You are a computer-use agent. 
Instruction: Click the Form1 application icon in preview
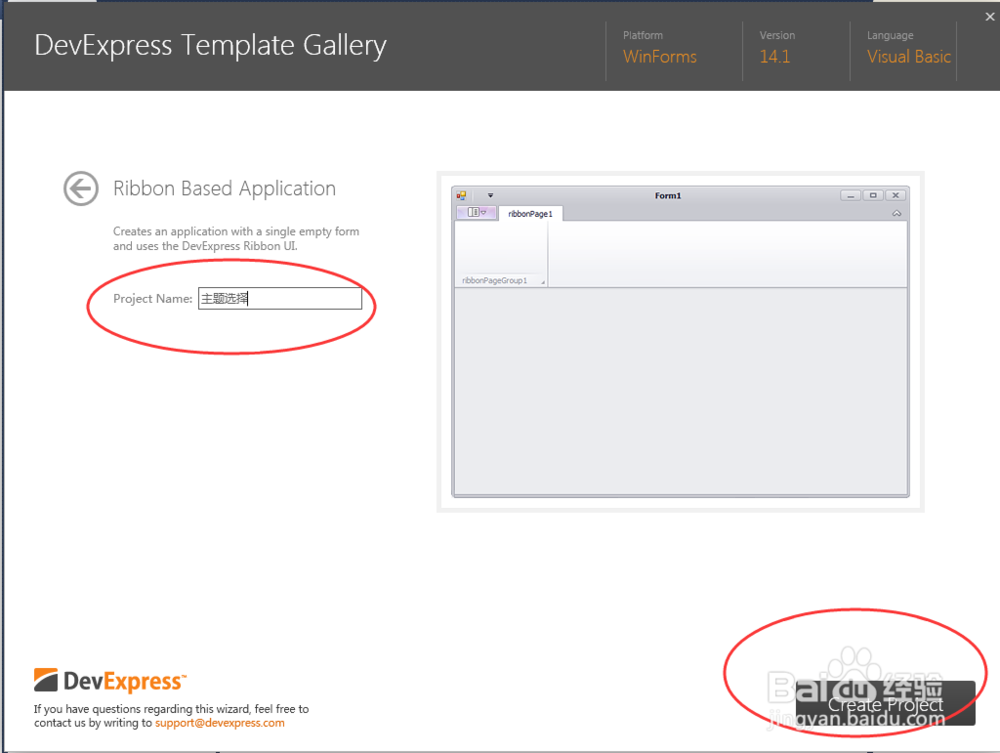[x=461, y=196]
